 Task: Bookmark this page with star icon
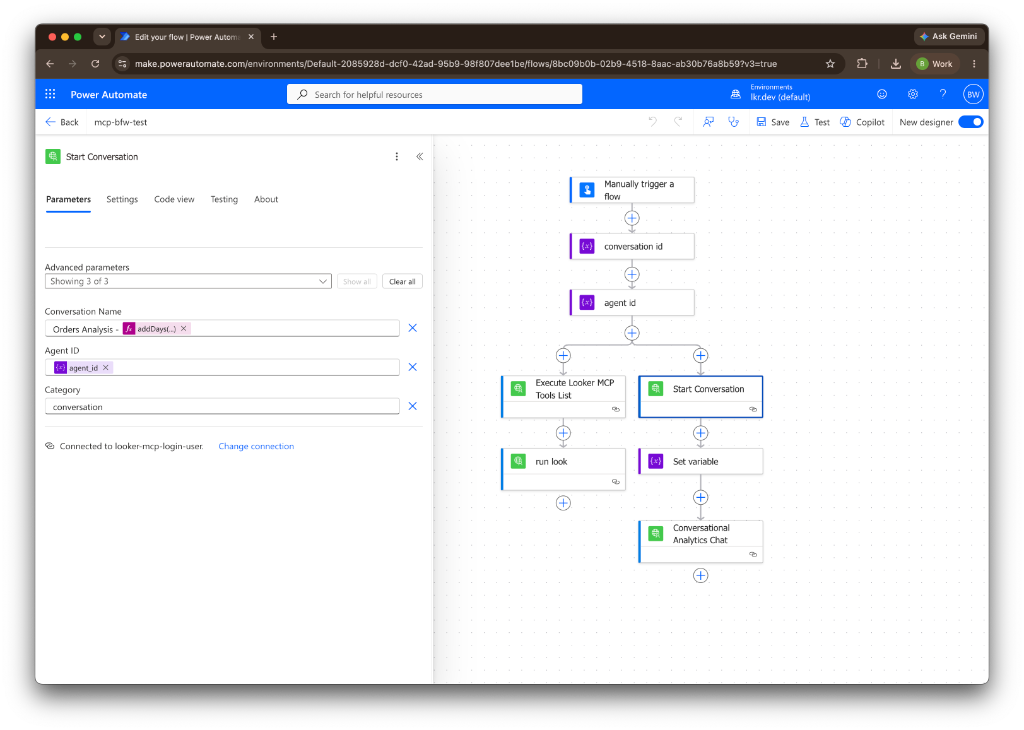(x=830, y=64)
